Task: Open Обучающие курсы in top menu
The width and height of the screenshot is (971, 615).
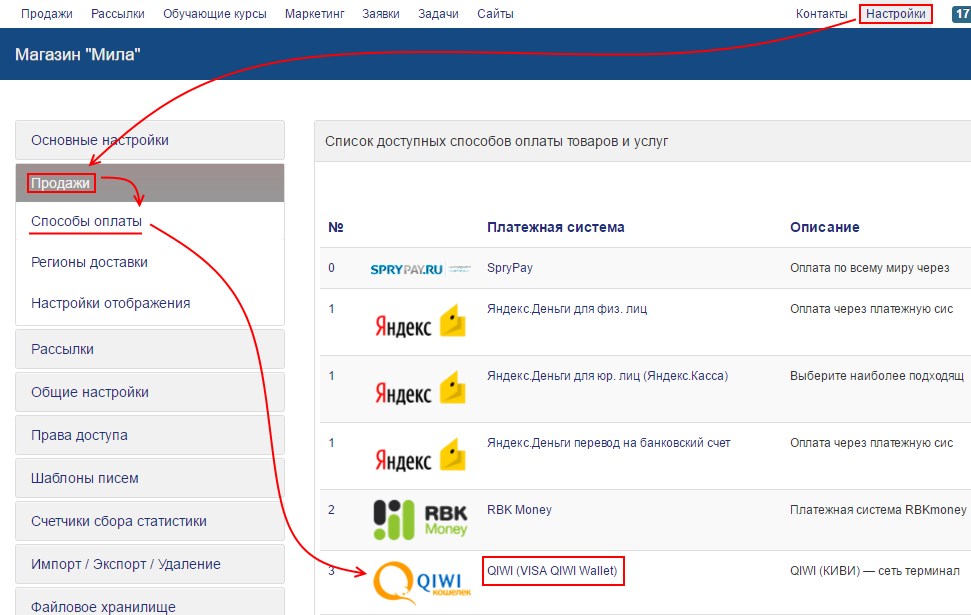Action: (x=214, y=14)
